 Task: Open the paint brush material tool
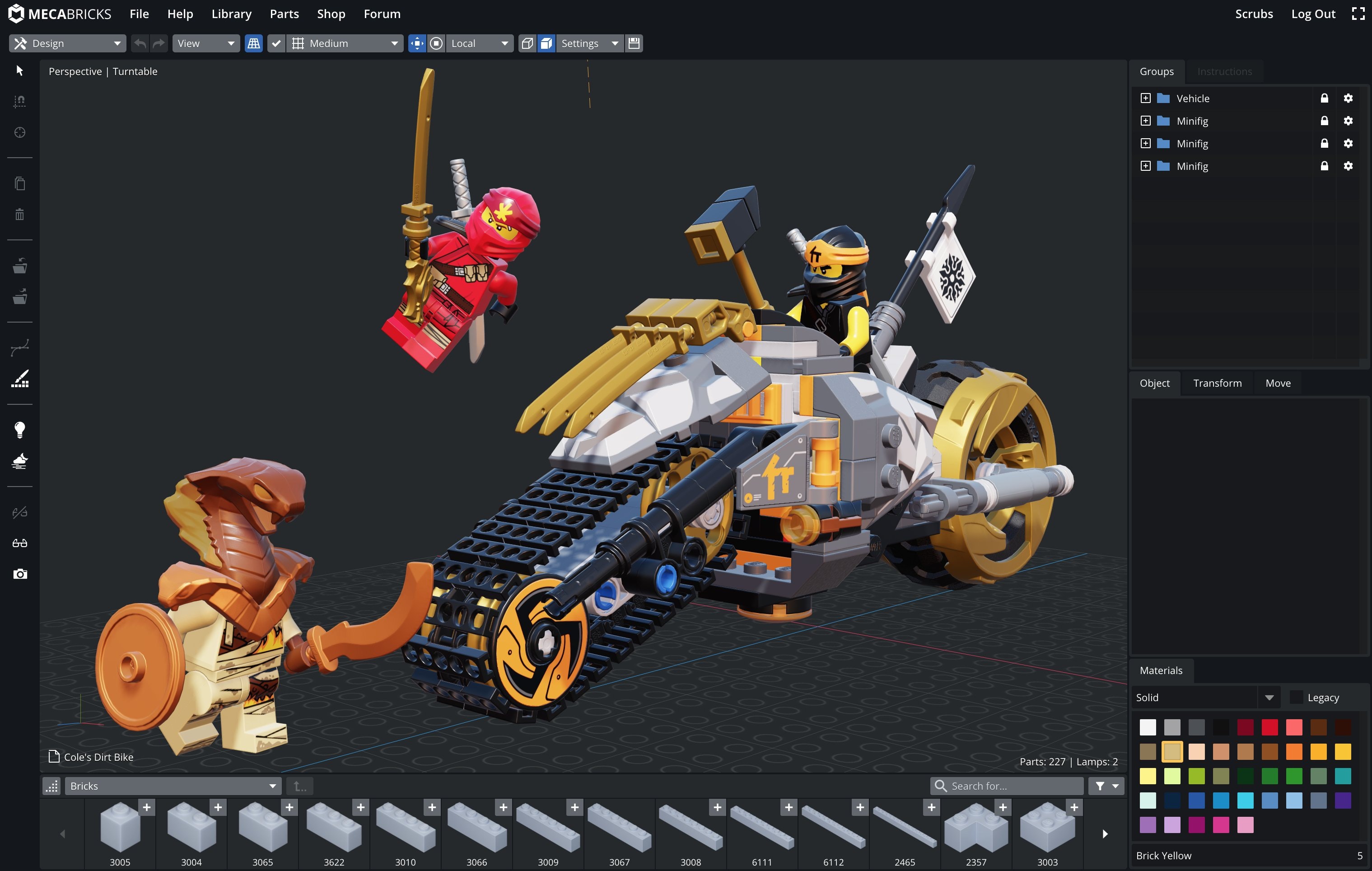pos(19,379)
